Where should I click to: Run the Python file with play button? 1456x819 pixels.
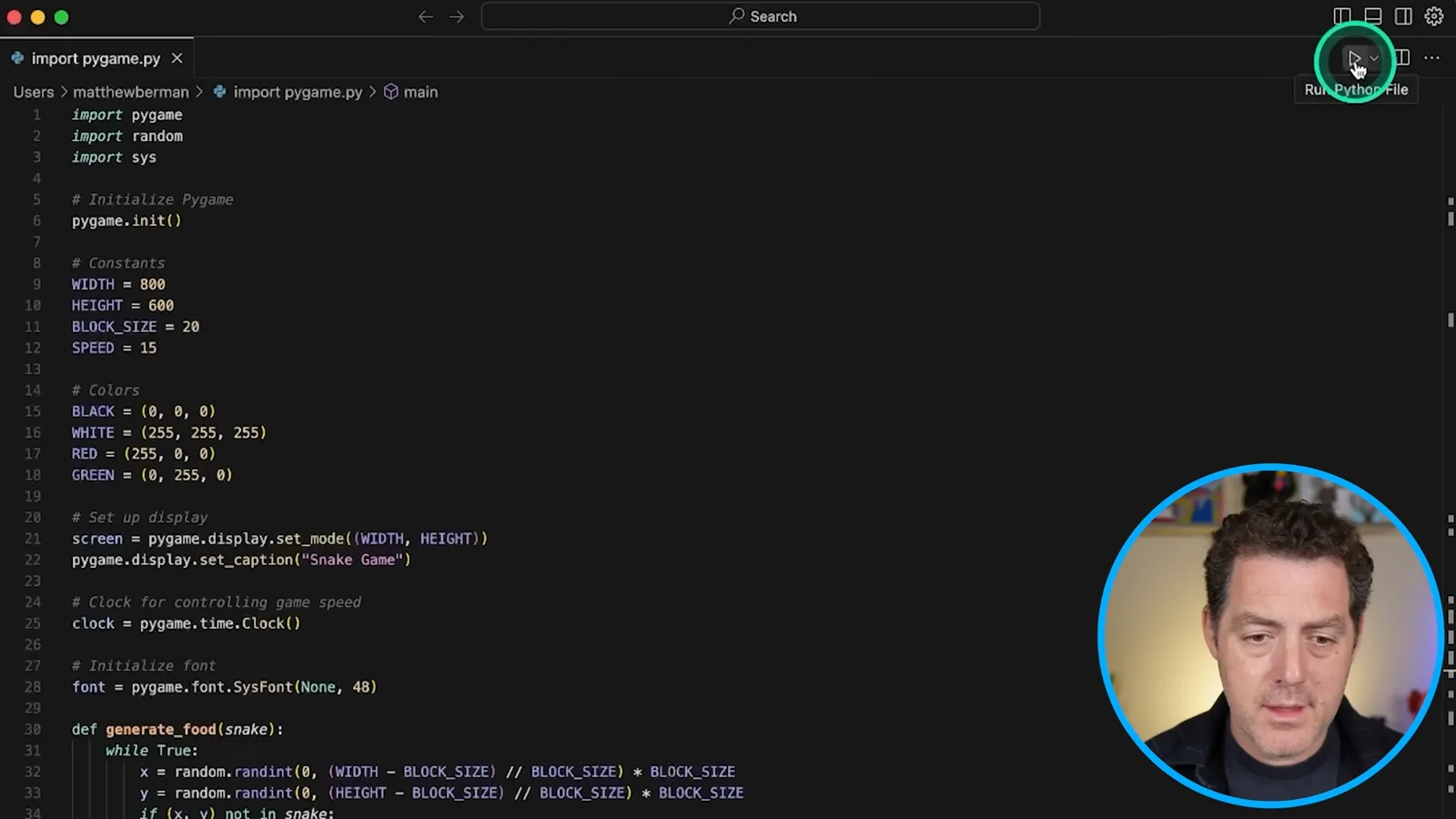click(x=1354, y=58)
